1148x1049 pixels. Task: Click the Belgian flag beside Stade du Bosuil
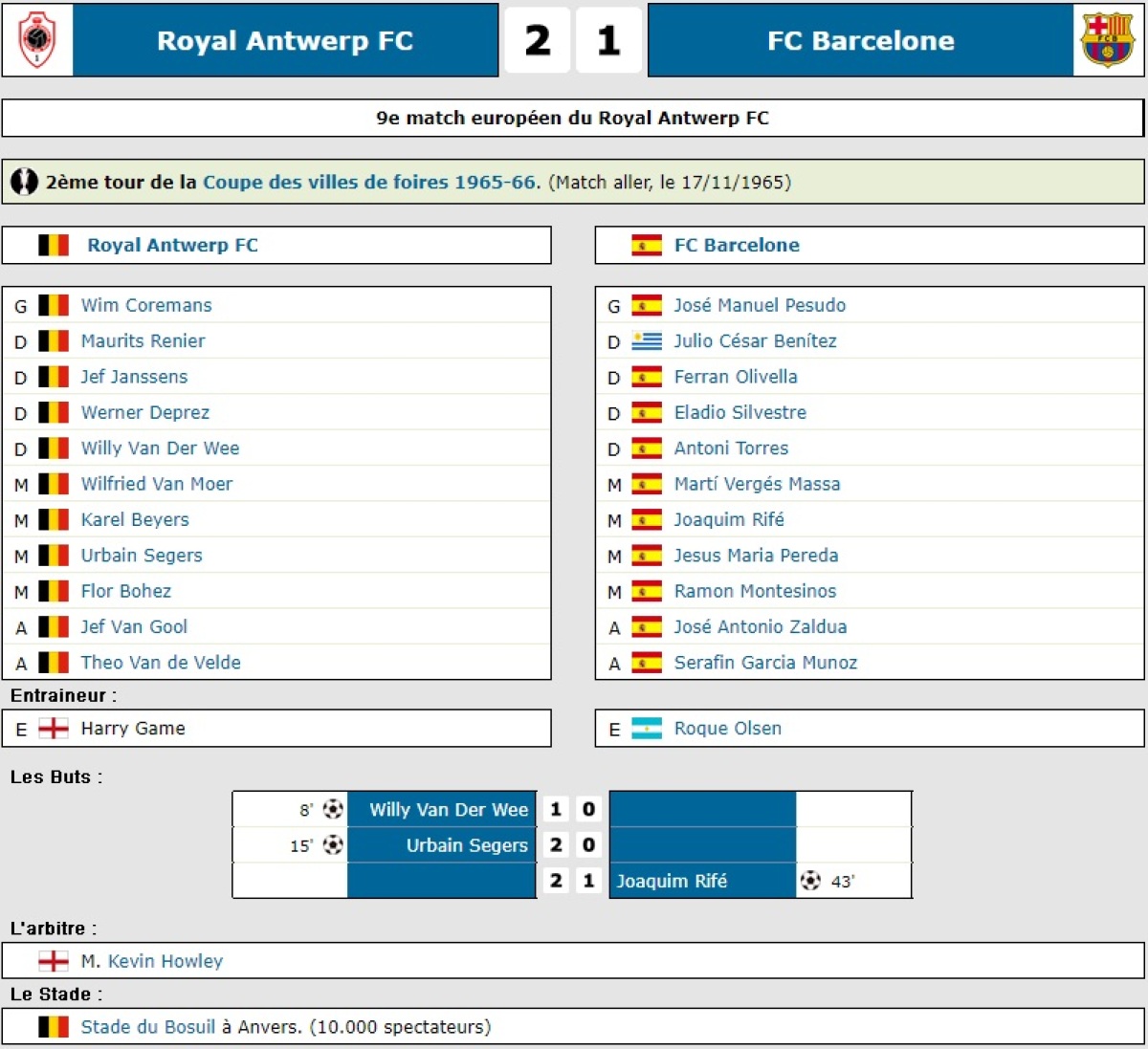(54, 1027)
